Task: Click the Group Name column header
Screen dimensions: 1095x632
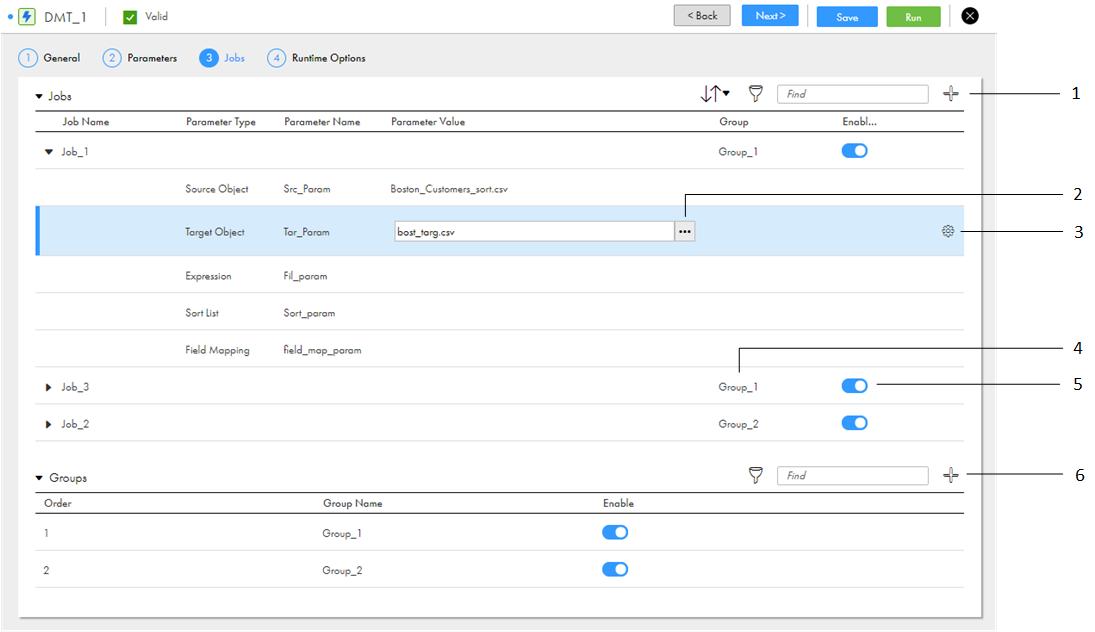Action: click(x=352, y=503)
